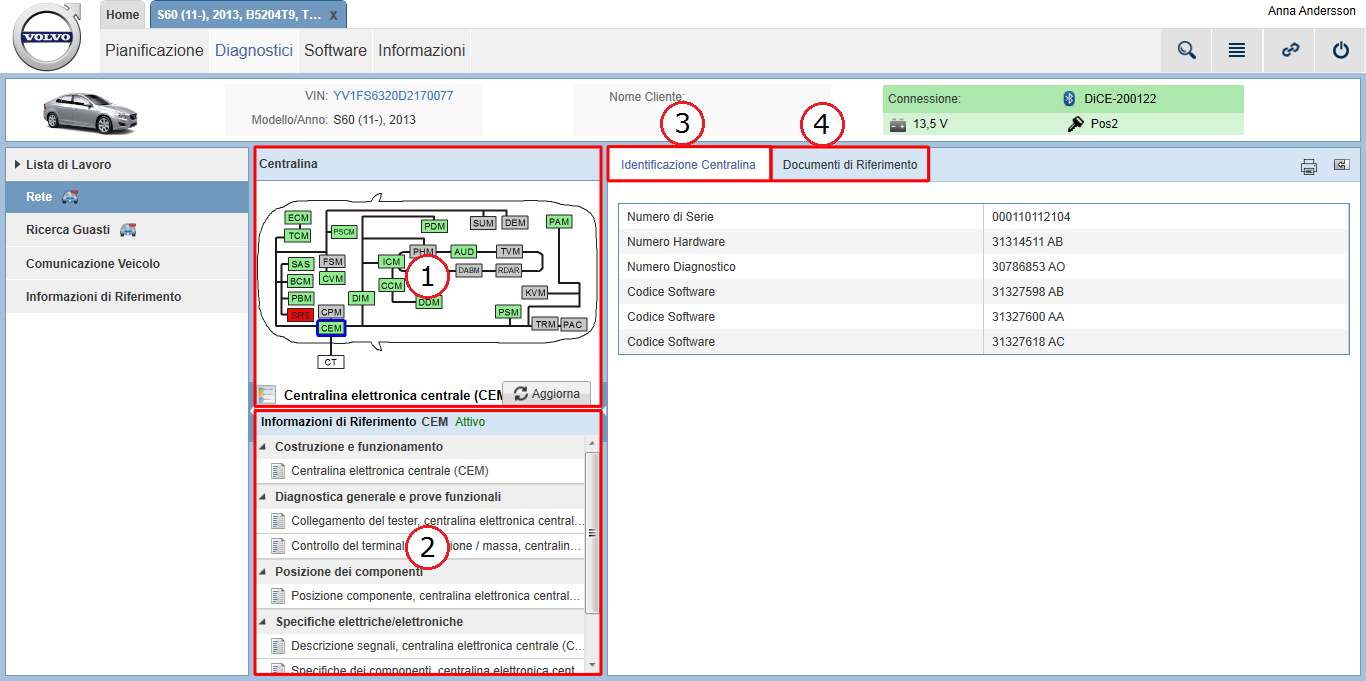The height and width of the screenshot is (681, 1366).
Task: Select the TRM control unit node
Action: (545, 324)
